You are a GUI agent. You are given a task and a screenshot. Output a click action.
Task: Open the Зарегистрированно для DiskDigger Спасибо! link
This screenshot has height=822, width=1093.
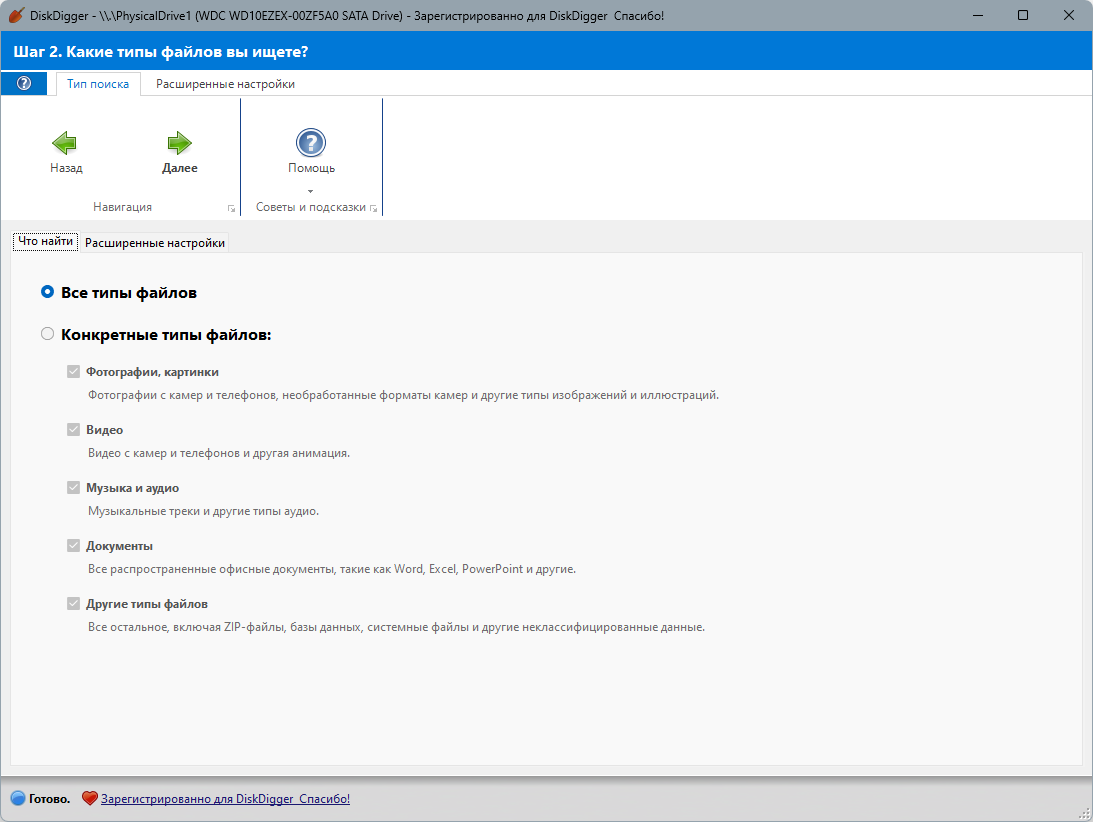click(x=225, y=799)
